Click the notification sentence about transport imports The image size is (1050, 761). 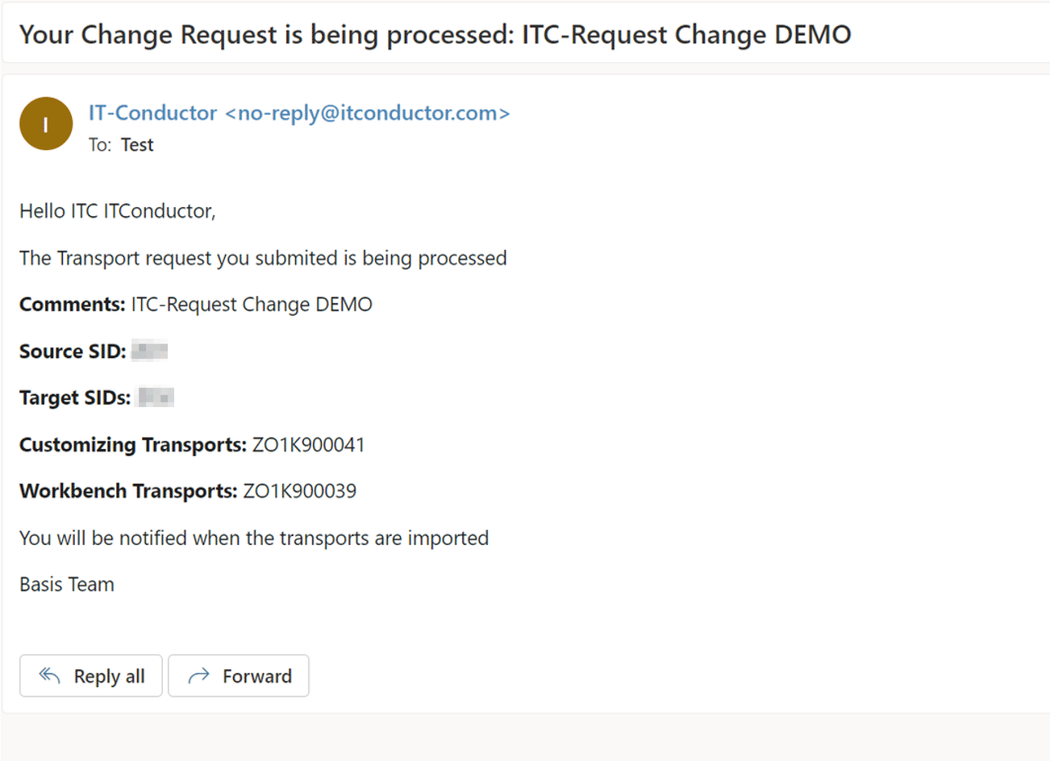click(254, 537)
